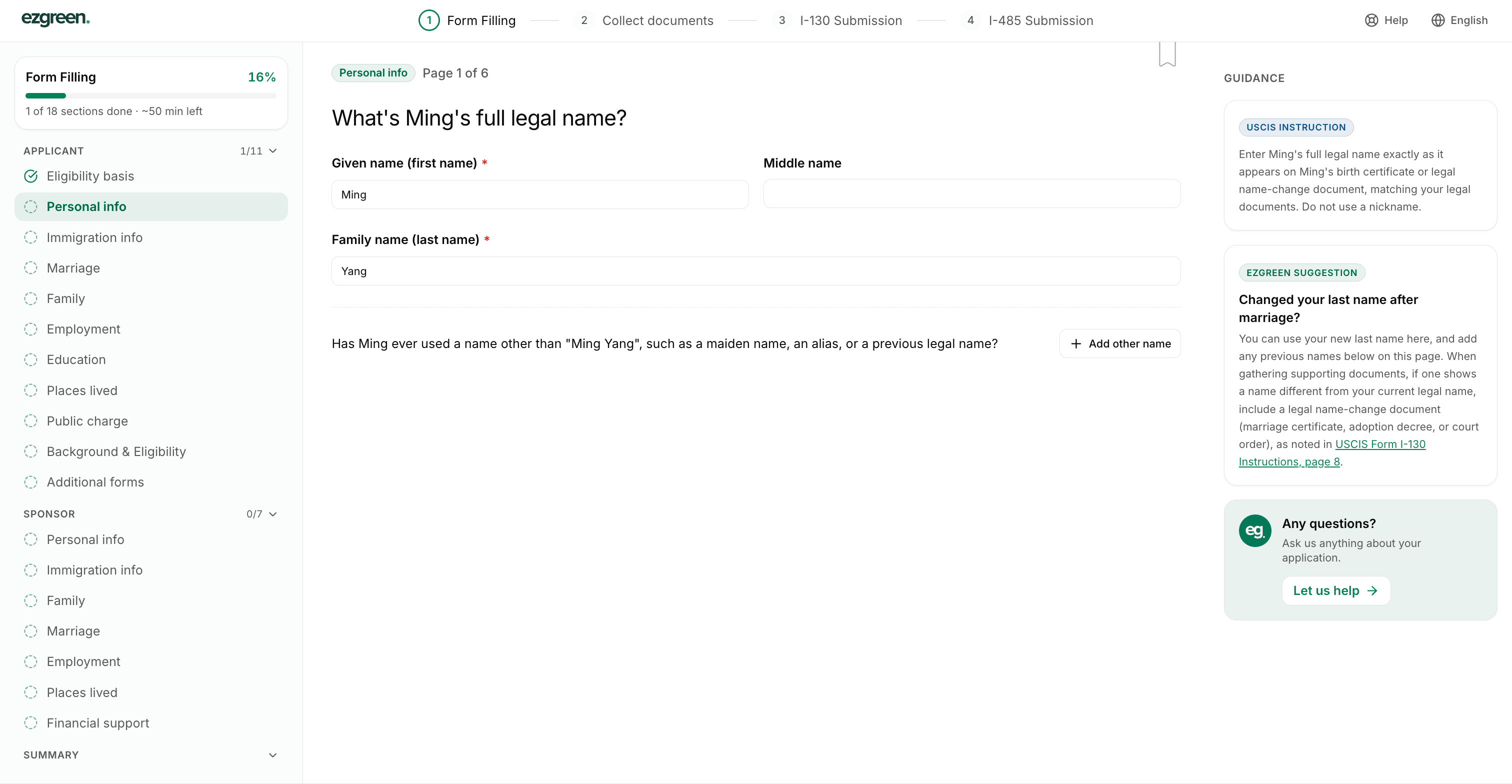
Task: Click the dashed circle beside Public charge
Action: (x=31, y=421)
